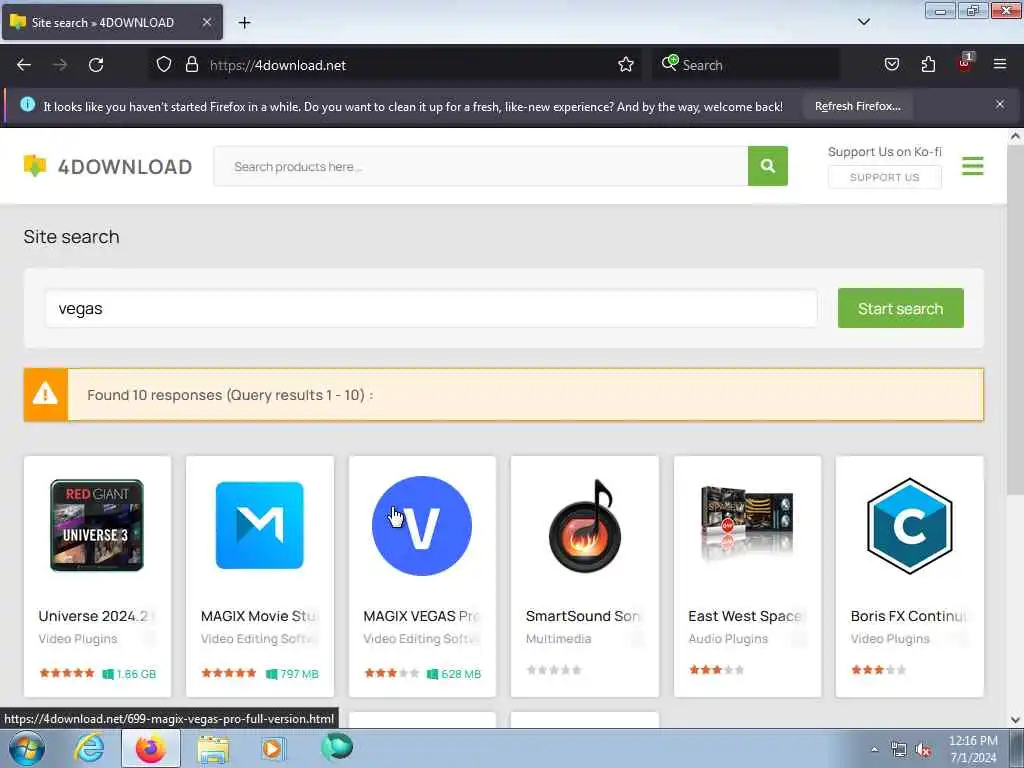The width and height of the screenshot is (1024, 768).
Task: Click the SmartSound title link
Action: tap(583, 616)
